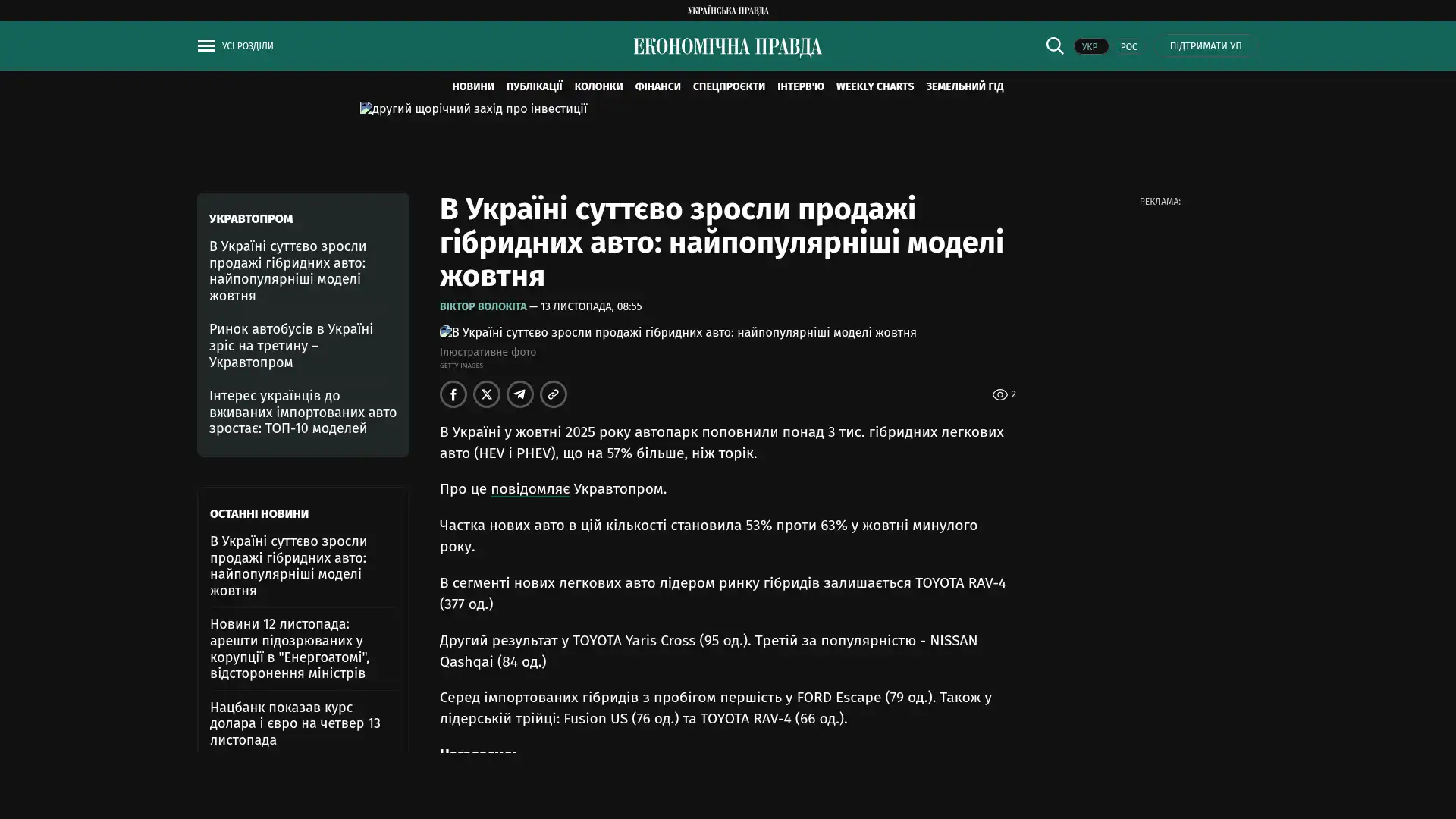The width and height of the screenshot is (1456, 819).
Task: Share article via Telegram icon
Action: click(520, 394)
